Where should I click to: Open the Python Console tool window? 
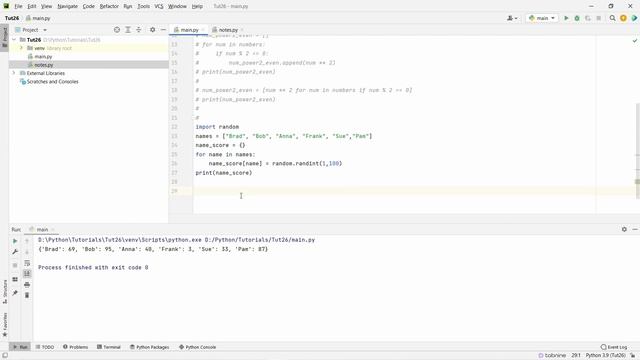click(x=198, y=347)
